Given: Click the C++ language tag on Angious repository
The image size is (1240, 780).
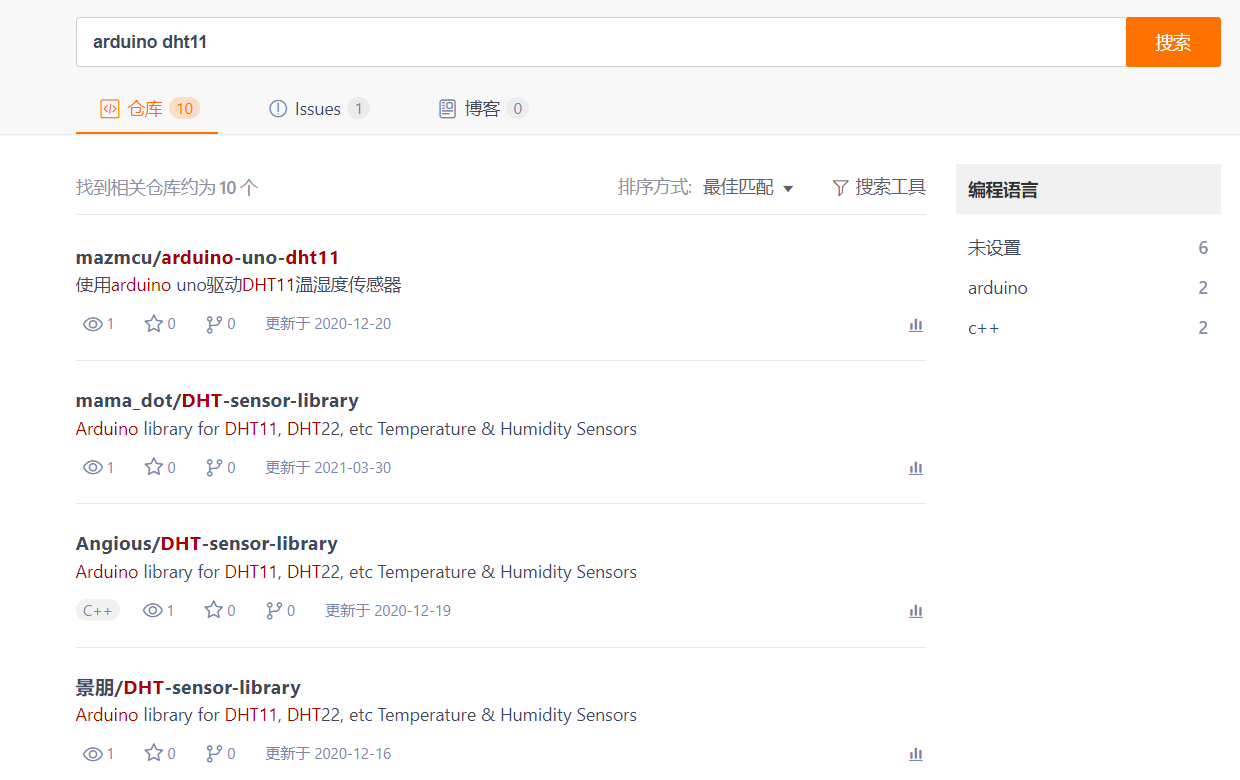Looking at the screenshot, I should coord(98,610).
